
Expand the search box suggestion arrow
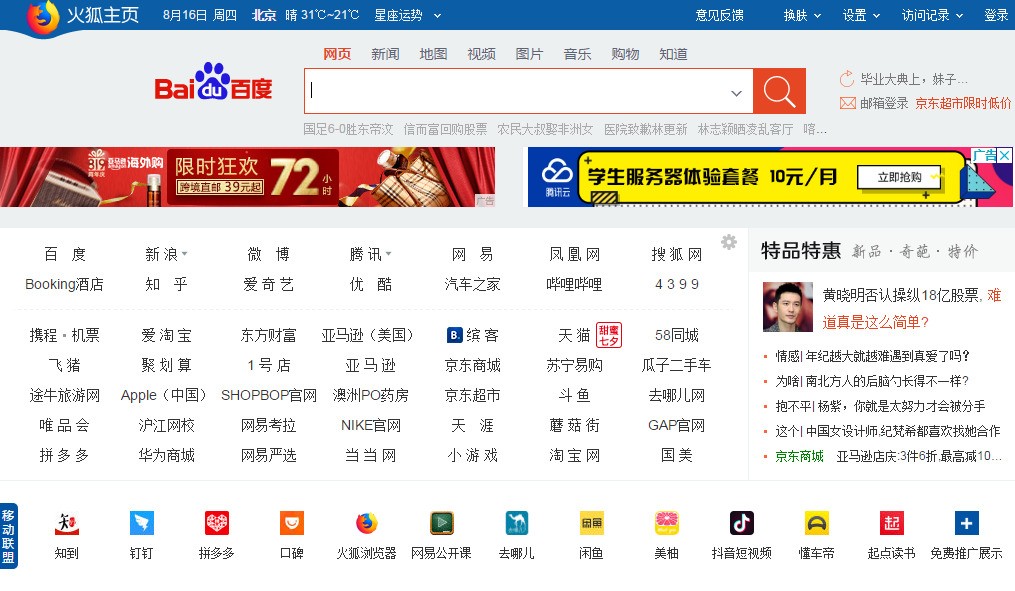tap(736, 93)
